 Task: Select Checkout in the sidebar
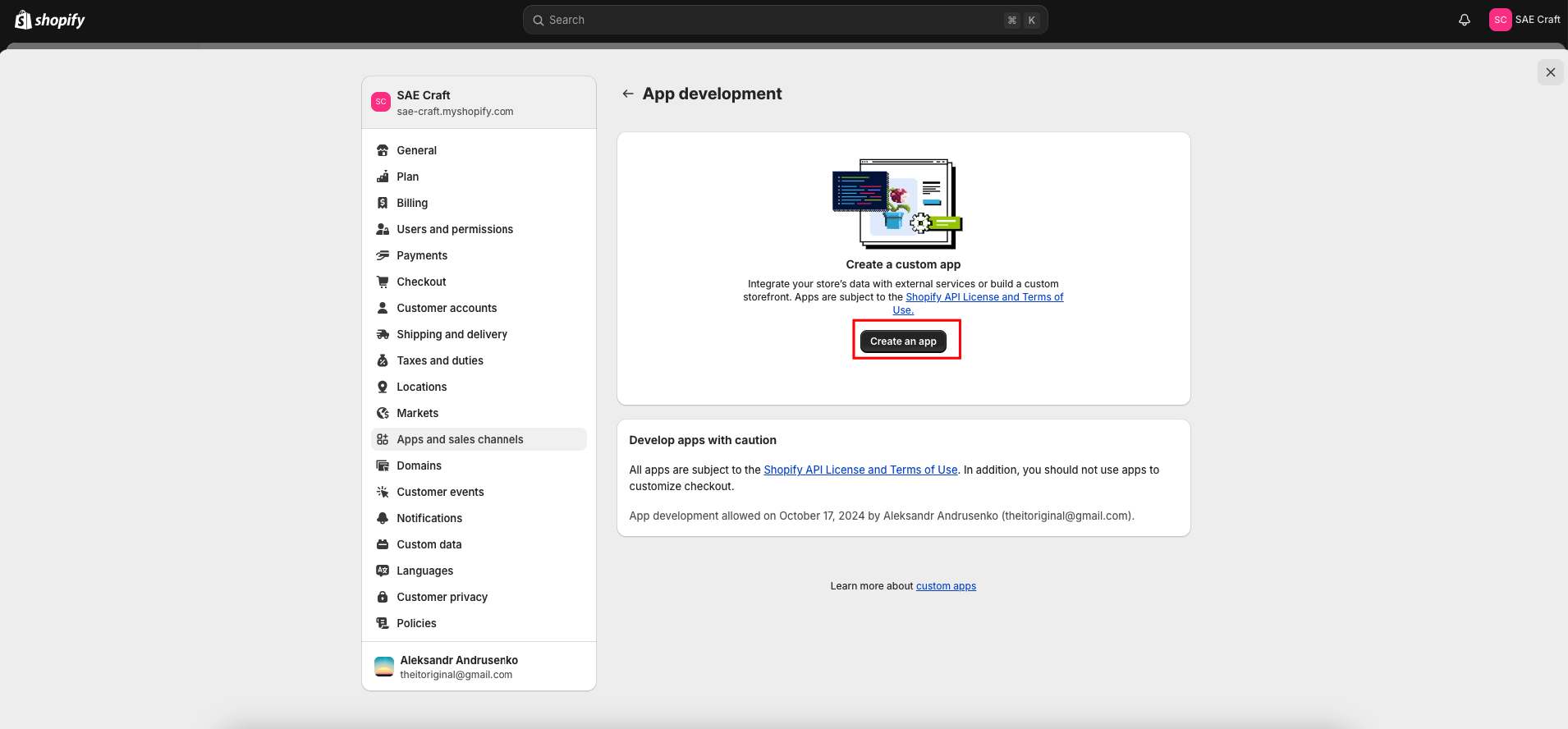[479, 282]
